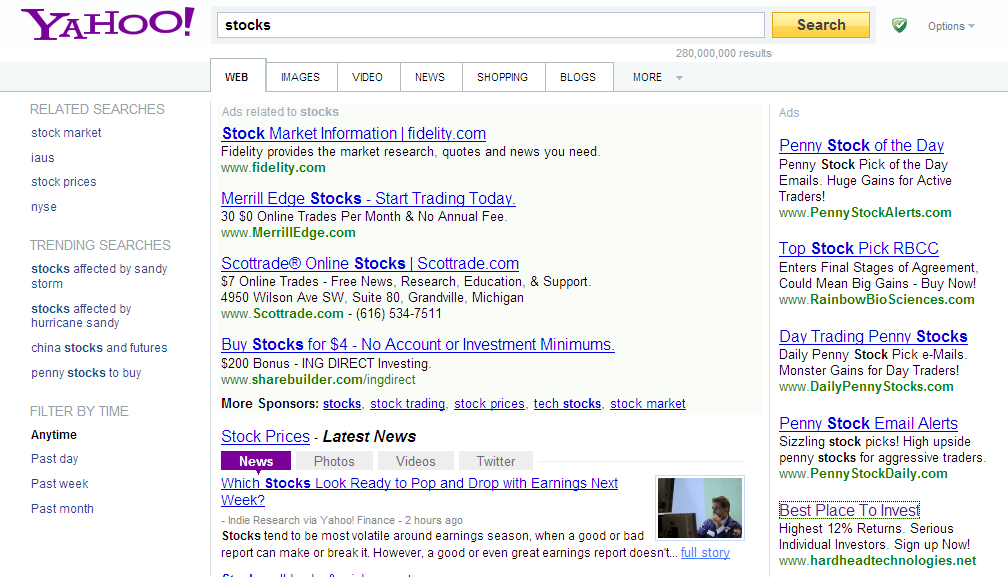Switch to the NEWS search tab
The image size is (1008, 577).
point(430,77)
